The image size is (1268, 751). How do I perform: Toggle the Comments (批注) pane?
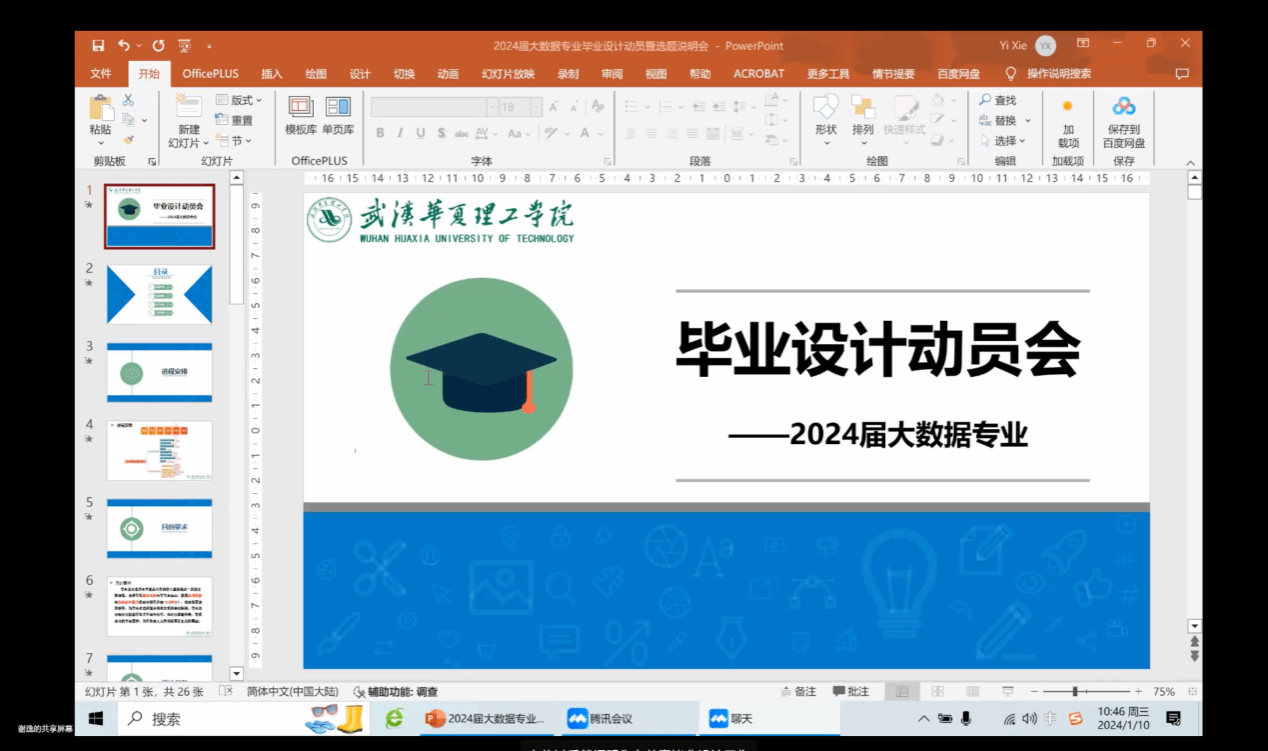[850, 692]
